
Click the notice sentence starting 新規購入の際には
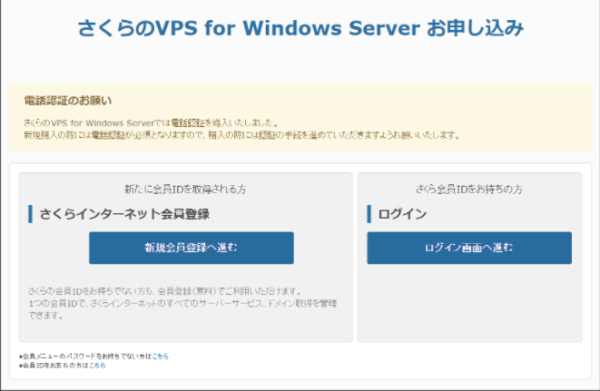click(x=242, y=135)
